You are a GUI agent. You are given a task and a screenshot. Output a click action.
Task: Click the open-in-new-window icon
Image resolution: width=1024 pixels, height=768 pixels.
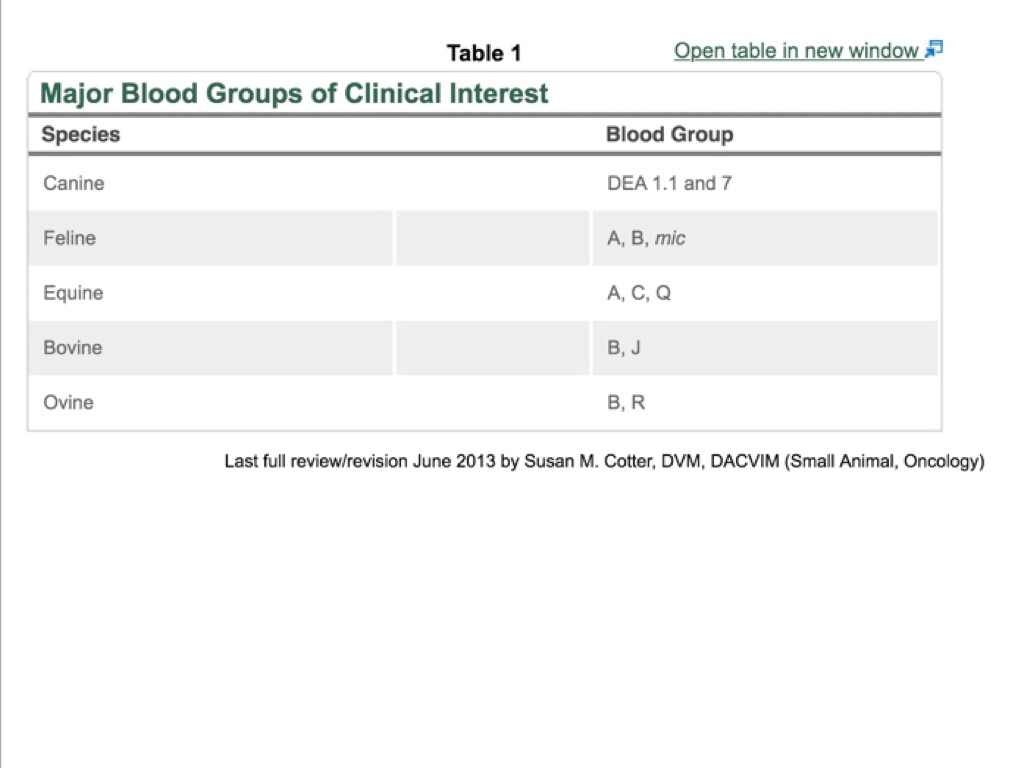tap(934, 49)
